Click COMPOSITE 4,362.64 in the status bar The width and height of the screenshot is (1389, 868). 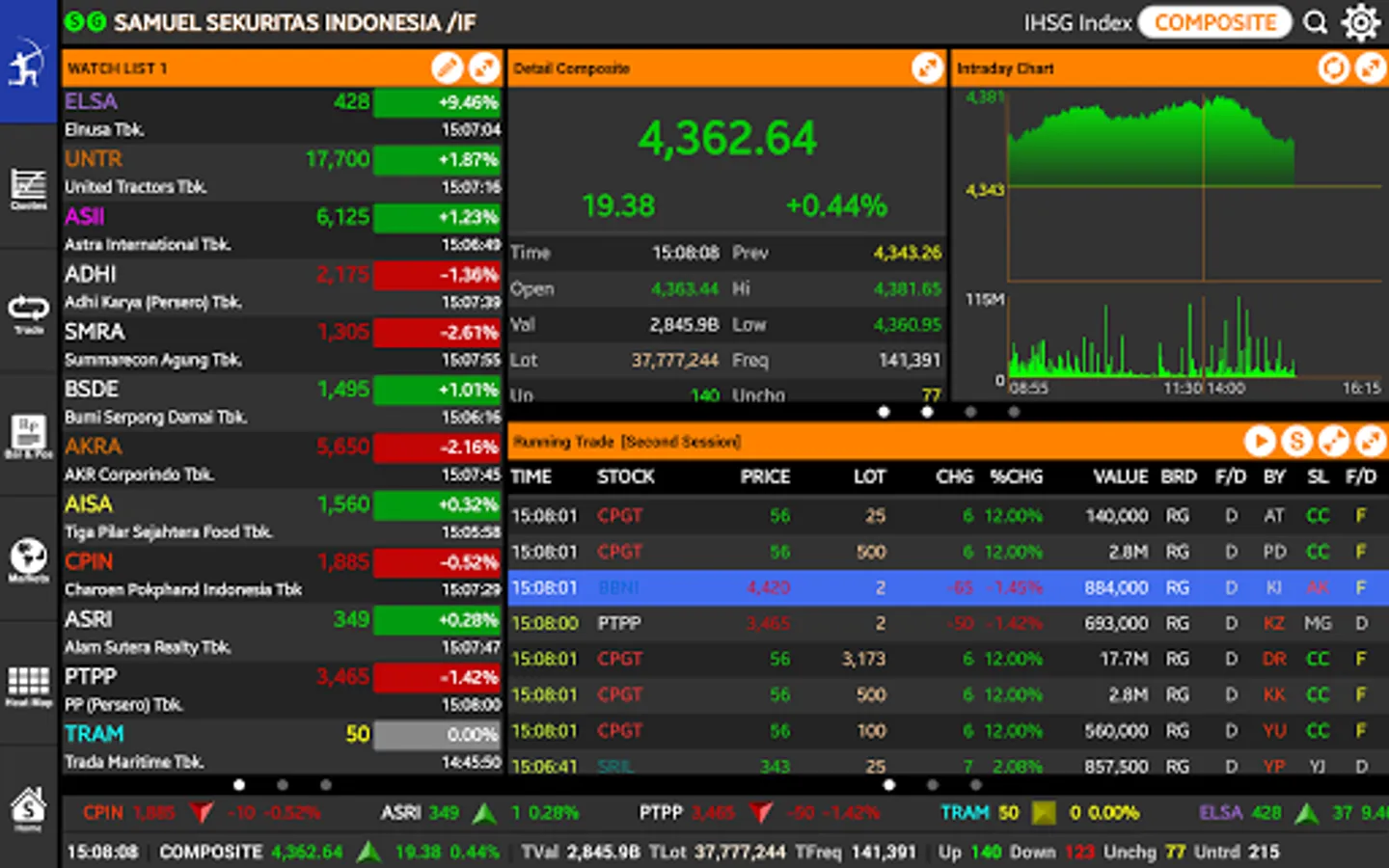click(251, 853)
